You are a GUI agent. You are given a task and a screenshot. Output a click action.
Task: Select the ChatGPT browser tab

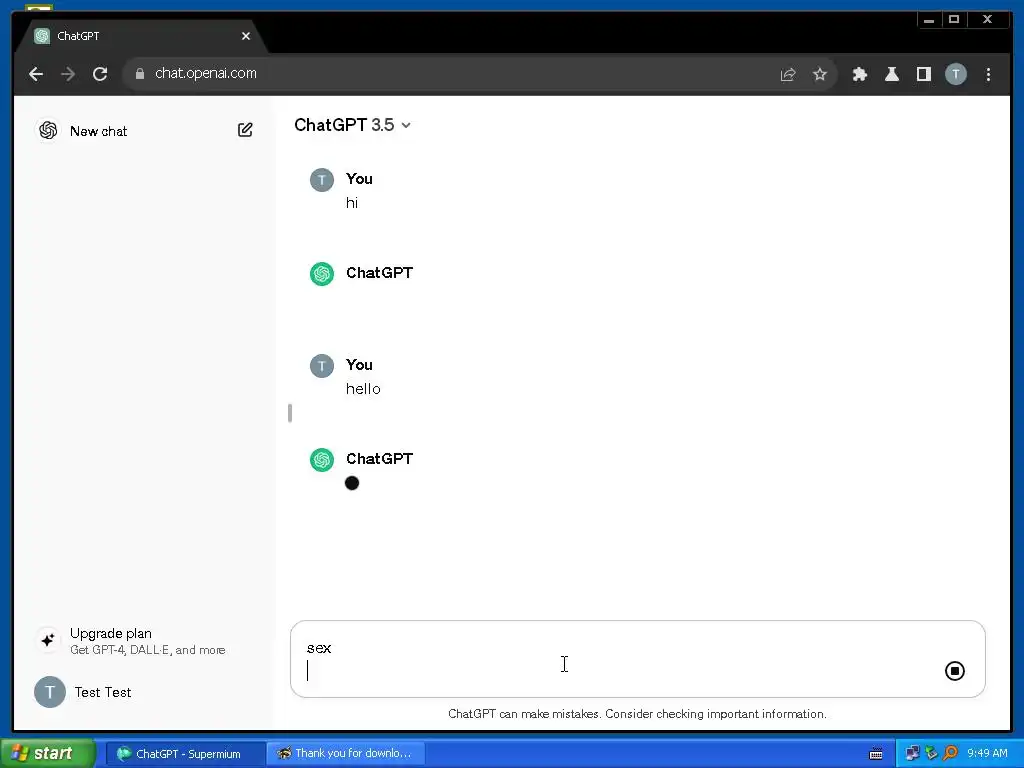click(x=140, y=36)
